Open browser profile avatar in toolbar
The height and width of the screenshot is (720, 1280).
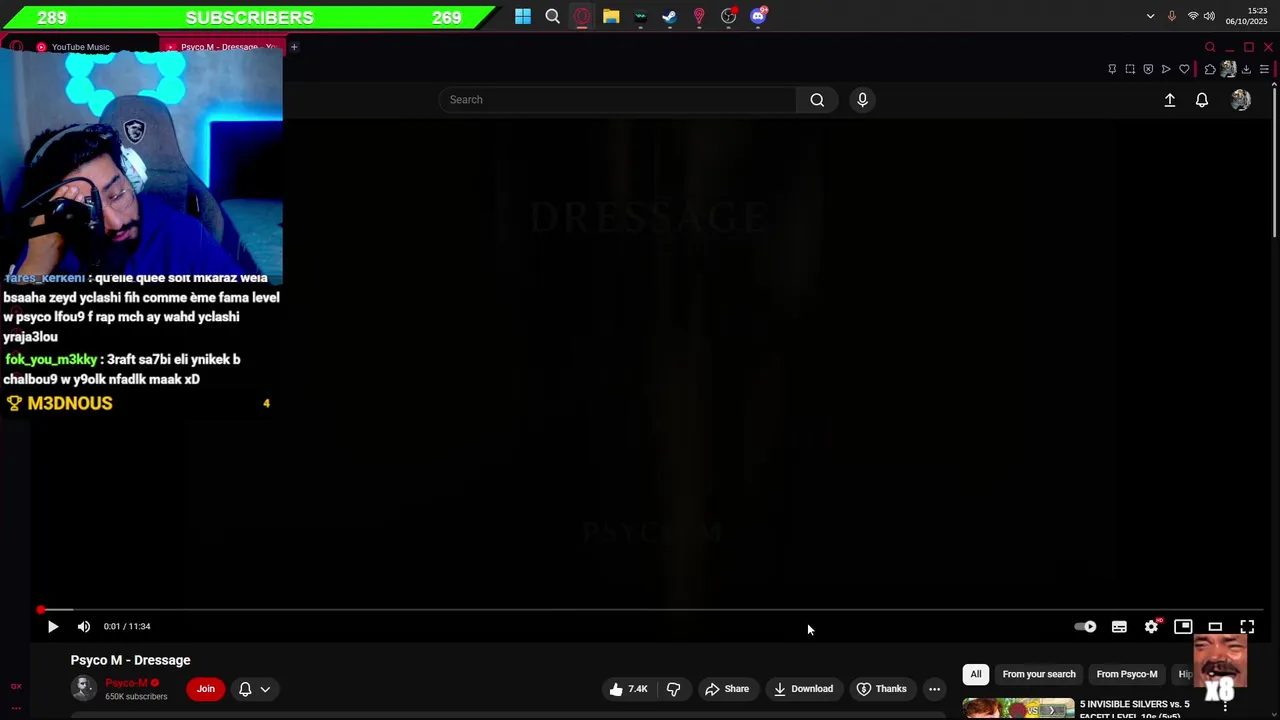coord(1228,69)
